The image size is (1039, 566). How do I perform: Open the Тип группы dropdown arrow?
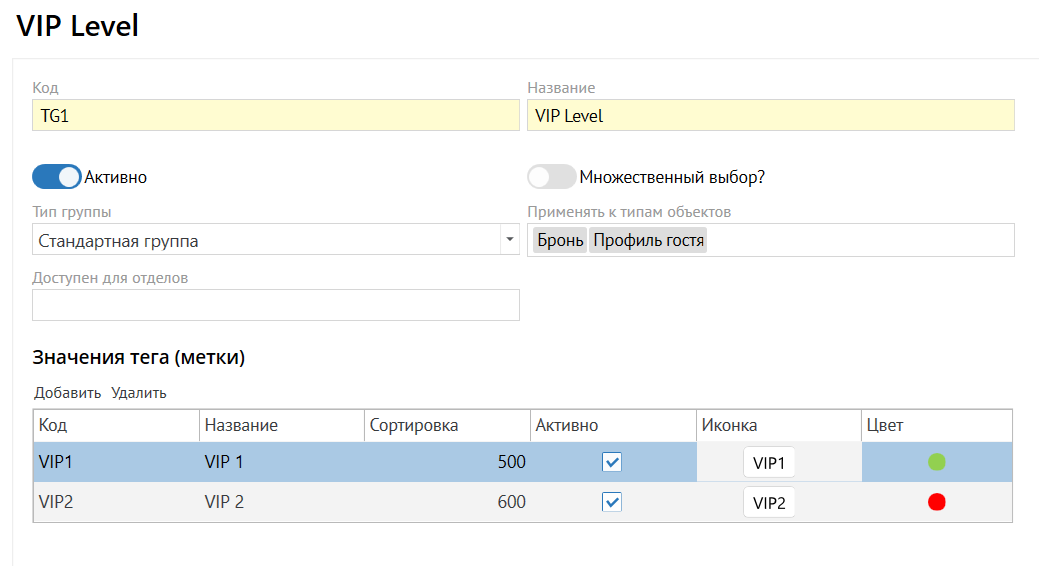click(509, 240)
